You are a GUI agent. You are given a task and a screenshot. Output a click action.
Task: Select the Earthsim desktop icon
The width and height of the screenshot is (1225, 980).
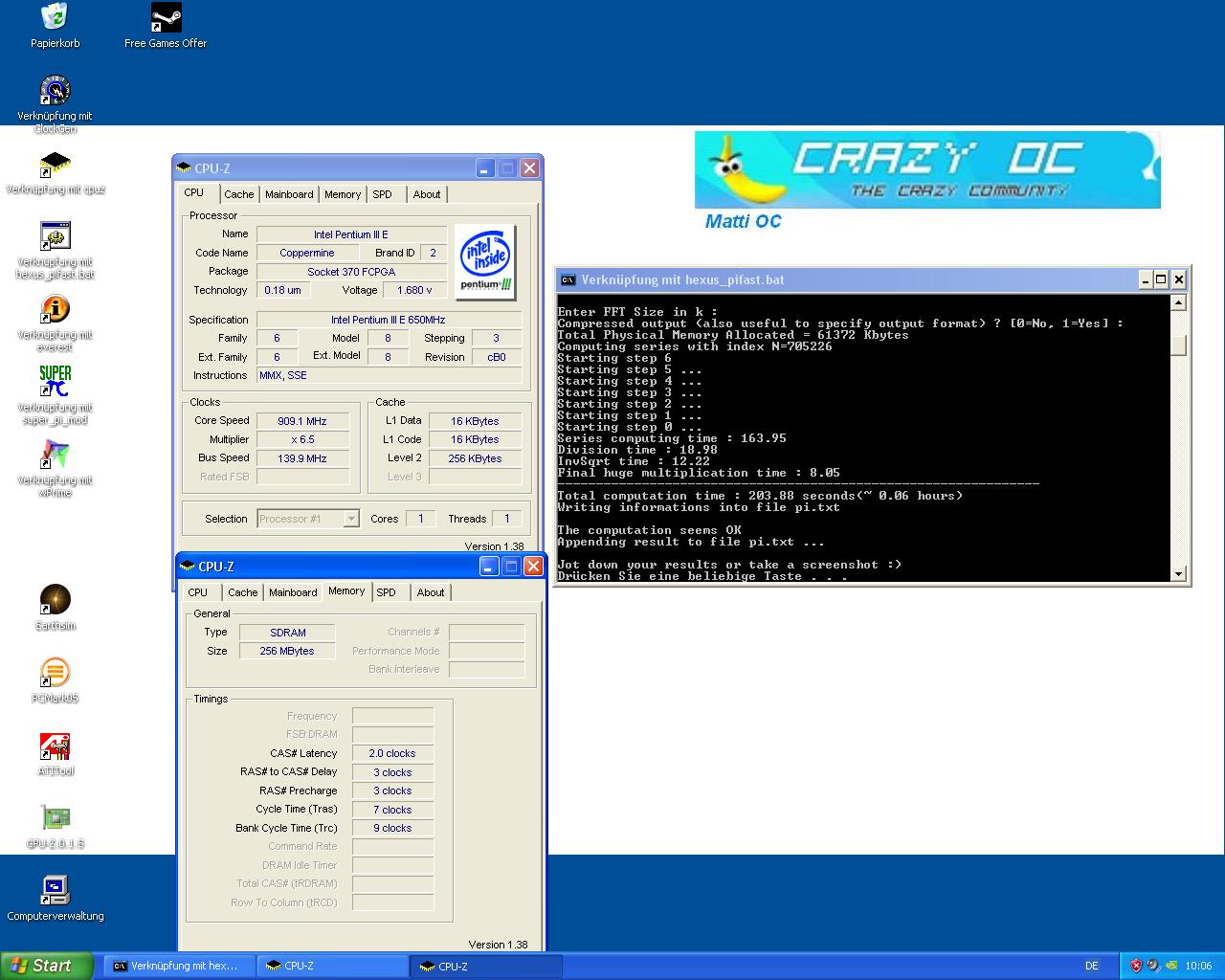click(55, 600)
